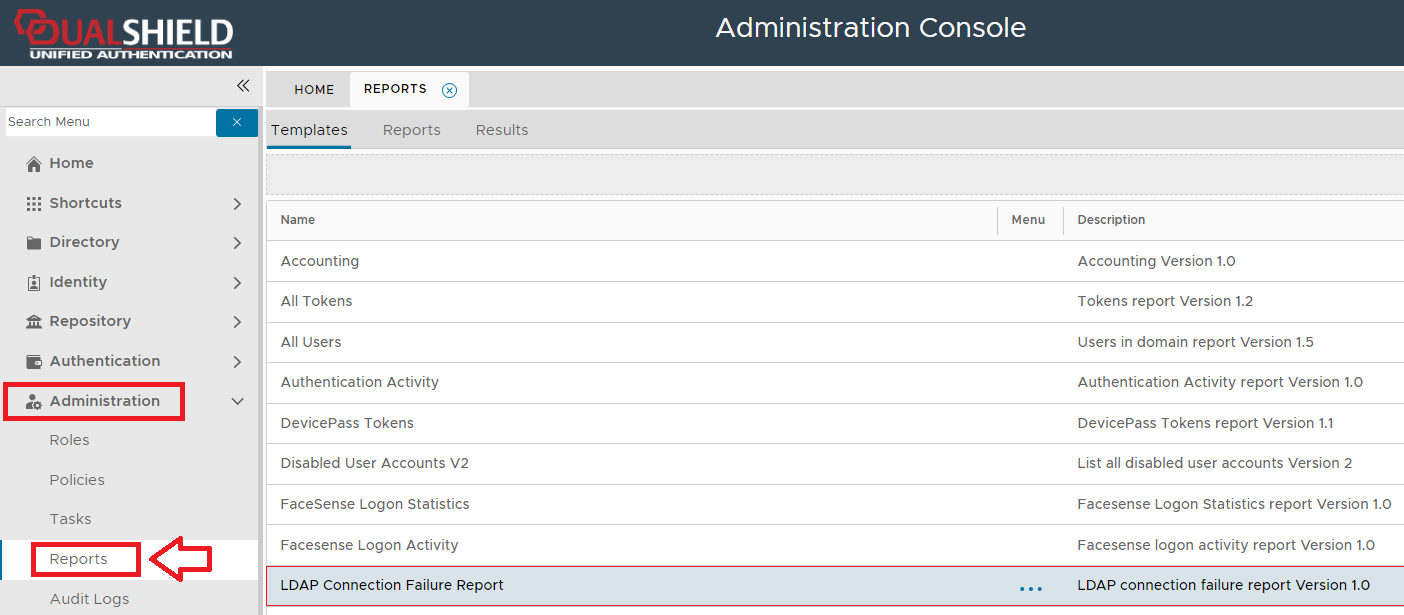Select the Authentication Activity template row
The width and height of the screenshot is (1404, 615).
coord(360,382)
